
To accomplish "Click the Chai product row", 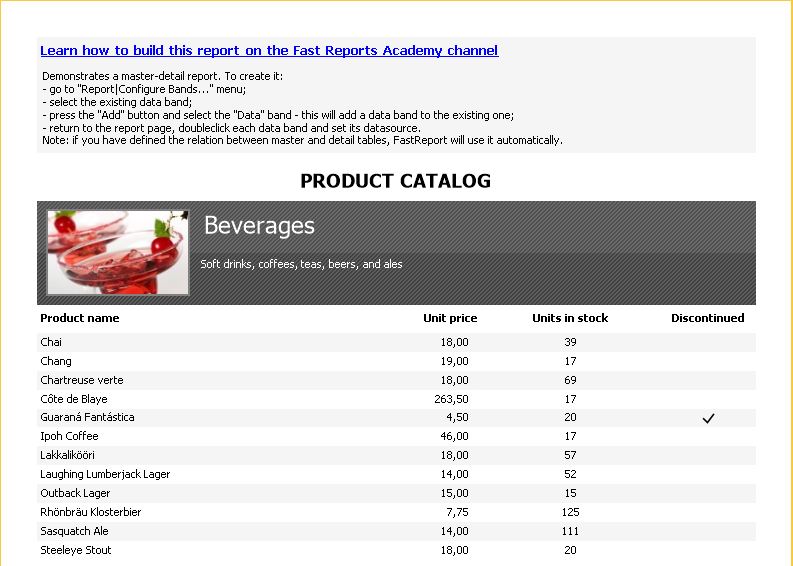I will 396,342.
